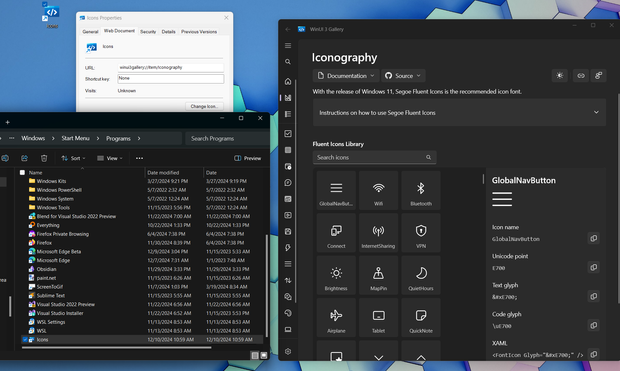
Task: Click the Search icons field
Action: click(x=374, y=157)
